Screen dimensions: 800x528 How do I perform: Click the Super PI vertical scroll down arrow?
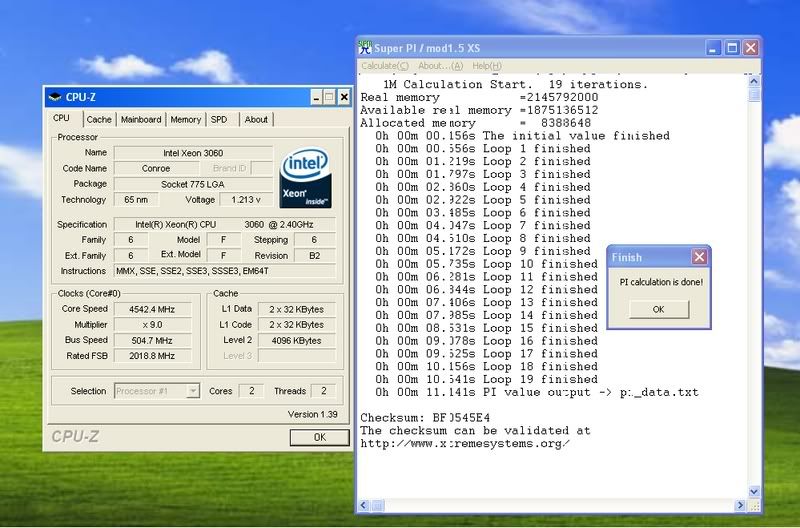[x=754, y=491]
